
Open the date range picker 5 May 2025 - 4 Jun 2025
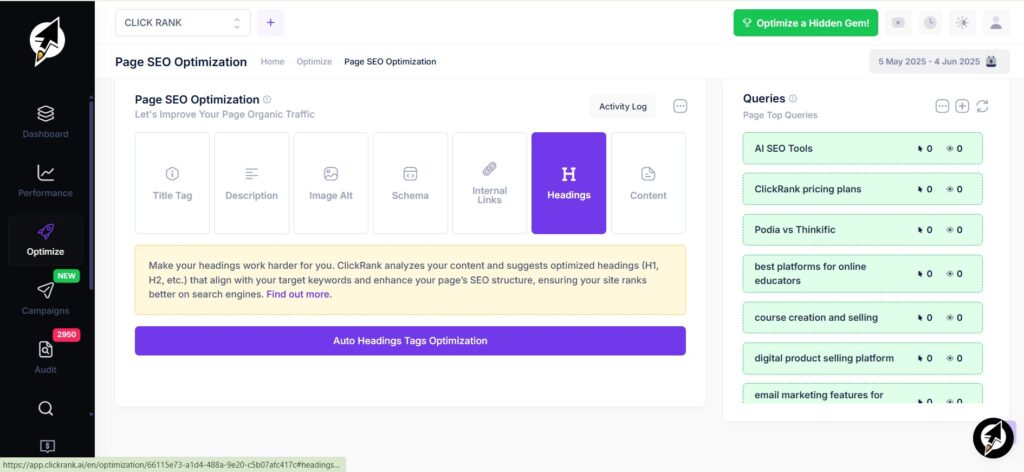[938, 61]
